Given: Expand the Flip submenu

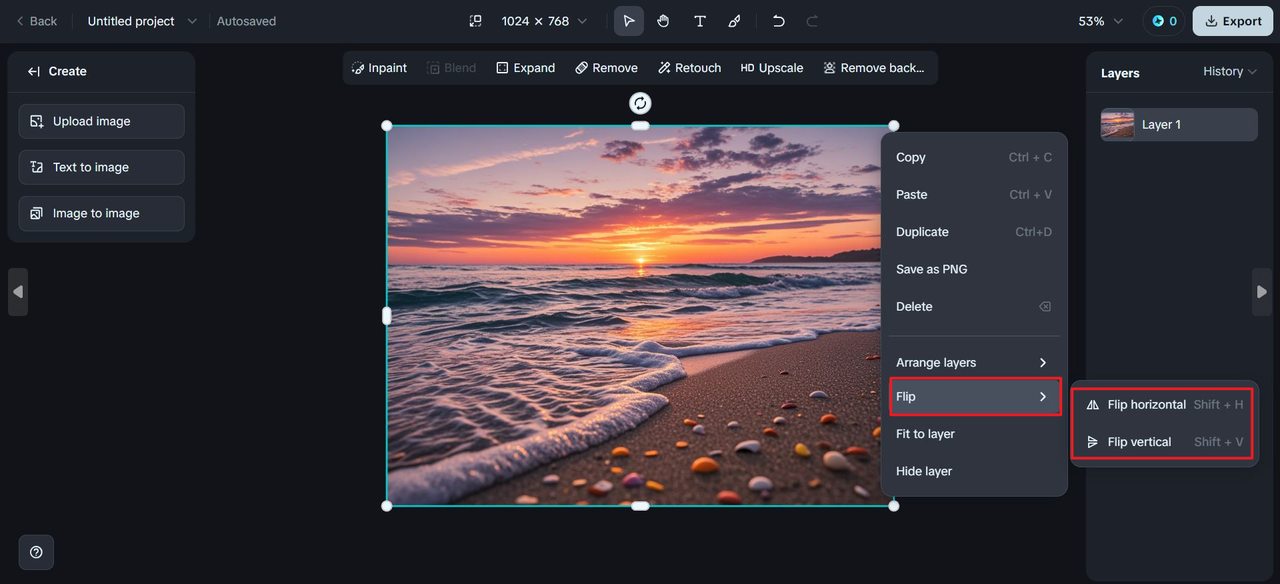Looking at the screenshot, I should 974,397.
